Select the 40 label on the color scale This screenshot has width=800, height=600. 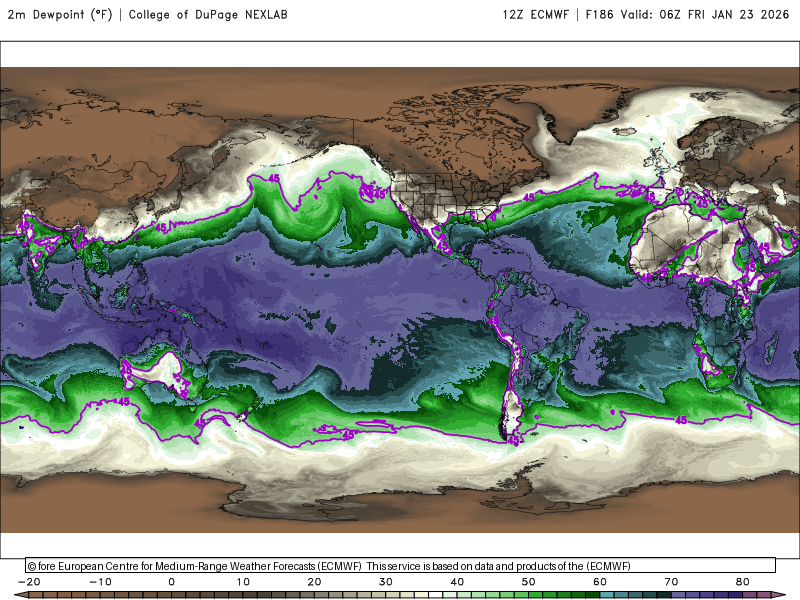(x=457, y=582)
